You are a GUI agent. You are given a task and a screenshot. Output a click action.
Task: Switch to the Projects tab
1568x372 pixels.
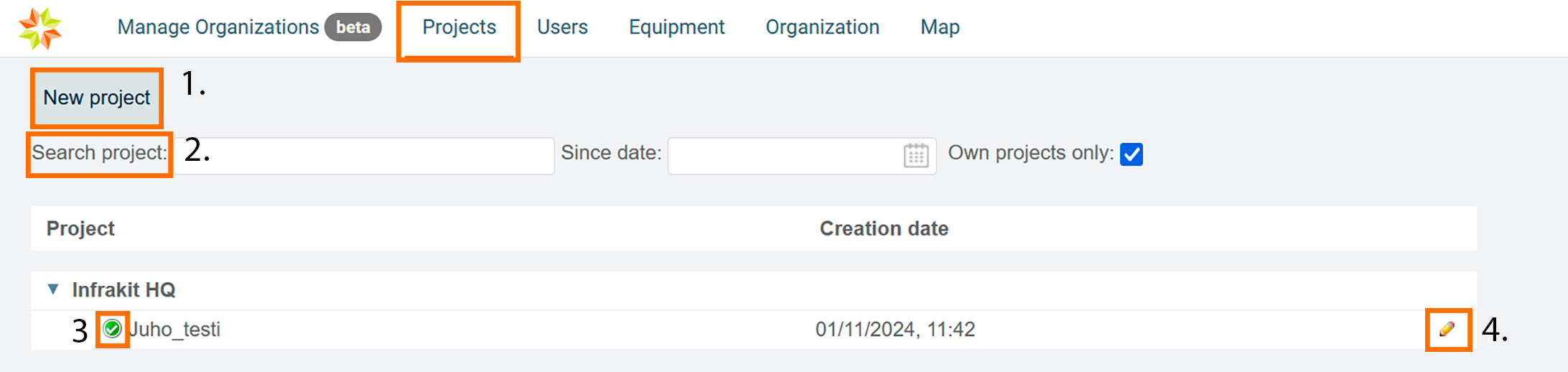459,27
